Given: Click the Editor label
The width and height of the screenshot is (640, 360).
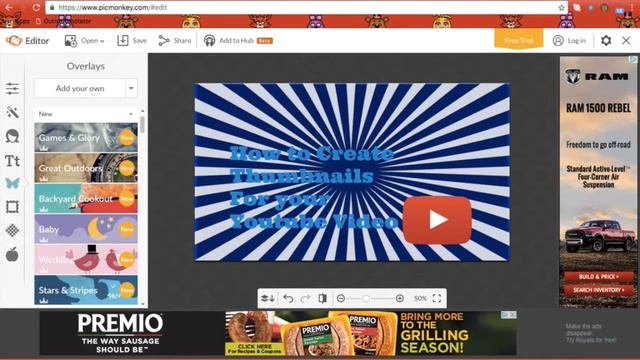Looking at the screenshot, I should (37, 40).
